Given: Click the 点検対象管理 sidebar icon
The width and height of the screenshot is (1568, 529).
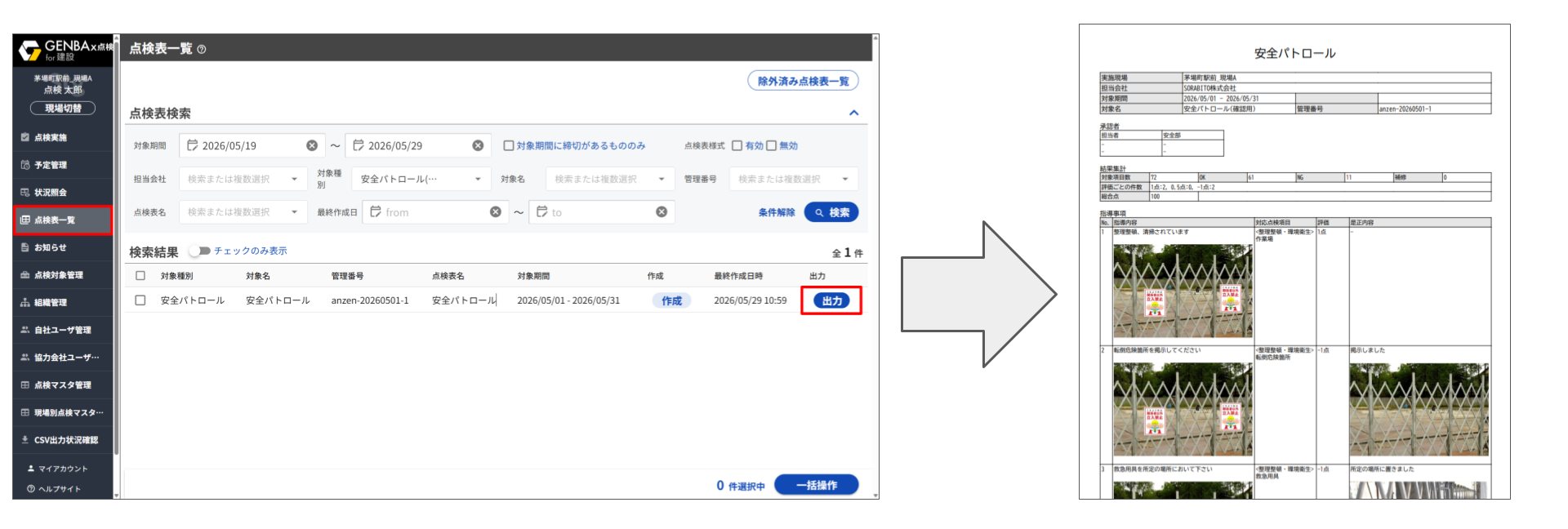Looking at the screenshot, I should click(x=24, y=275).
